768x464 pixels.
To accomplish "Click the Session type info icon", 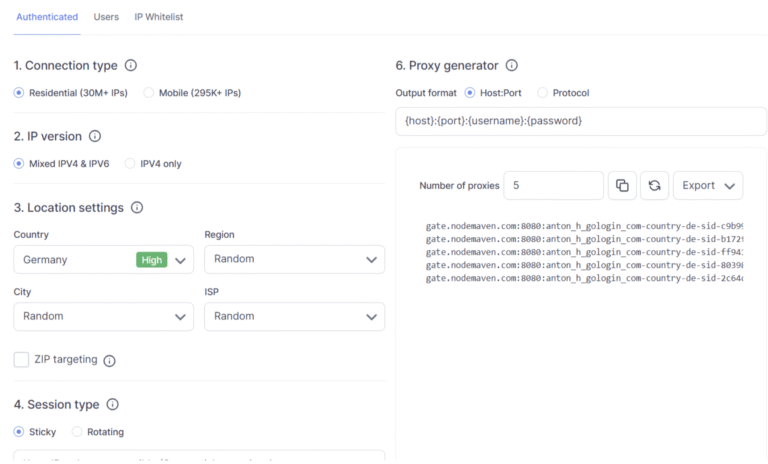I will (113, 405).
